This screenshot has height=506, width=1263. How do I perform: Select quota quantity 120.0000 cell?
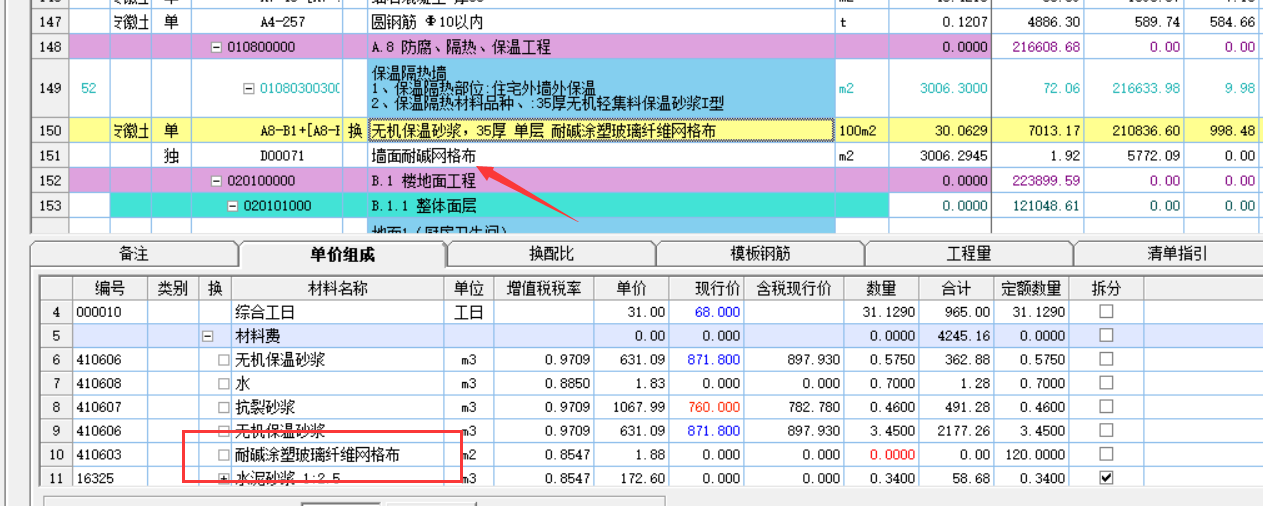[1030, 455]
